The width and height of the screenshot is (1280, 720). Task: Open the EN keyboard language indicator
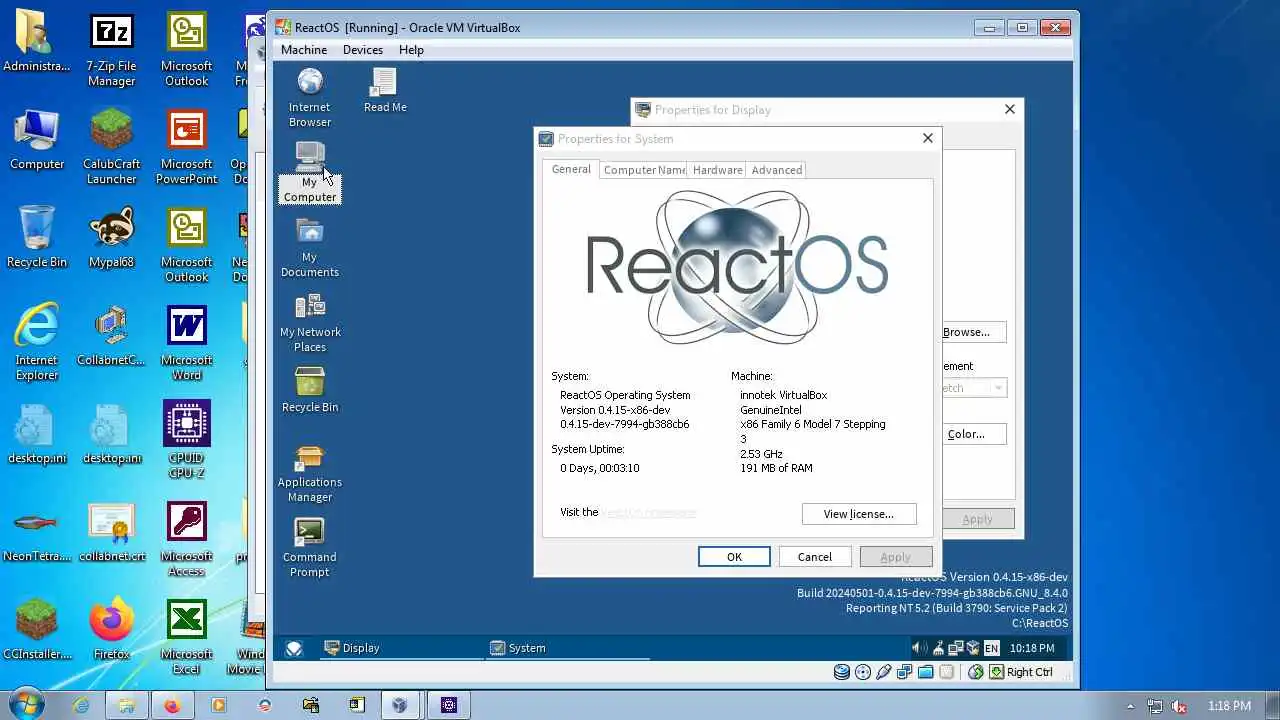coord(991,648)
